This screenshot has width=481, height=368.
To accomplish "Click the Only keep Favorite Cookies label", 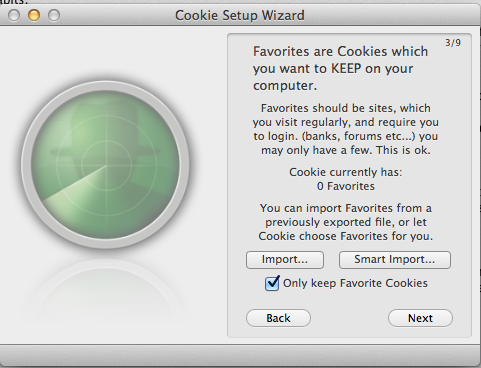I will 355,283.
